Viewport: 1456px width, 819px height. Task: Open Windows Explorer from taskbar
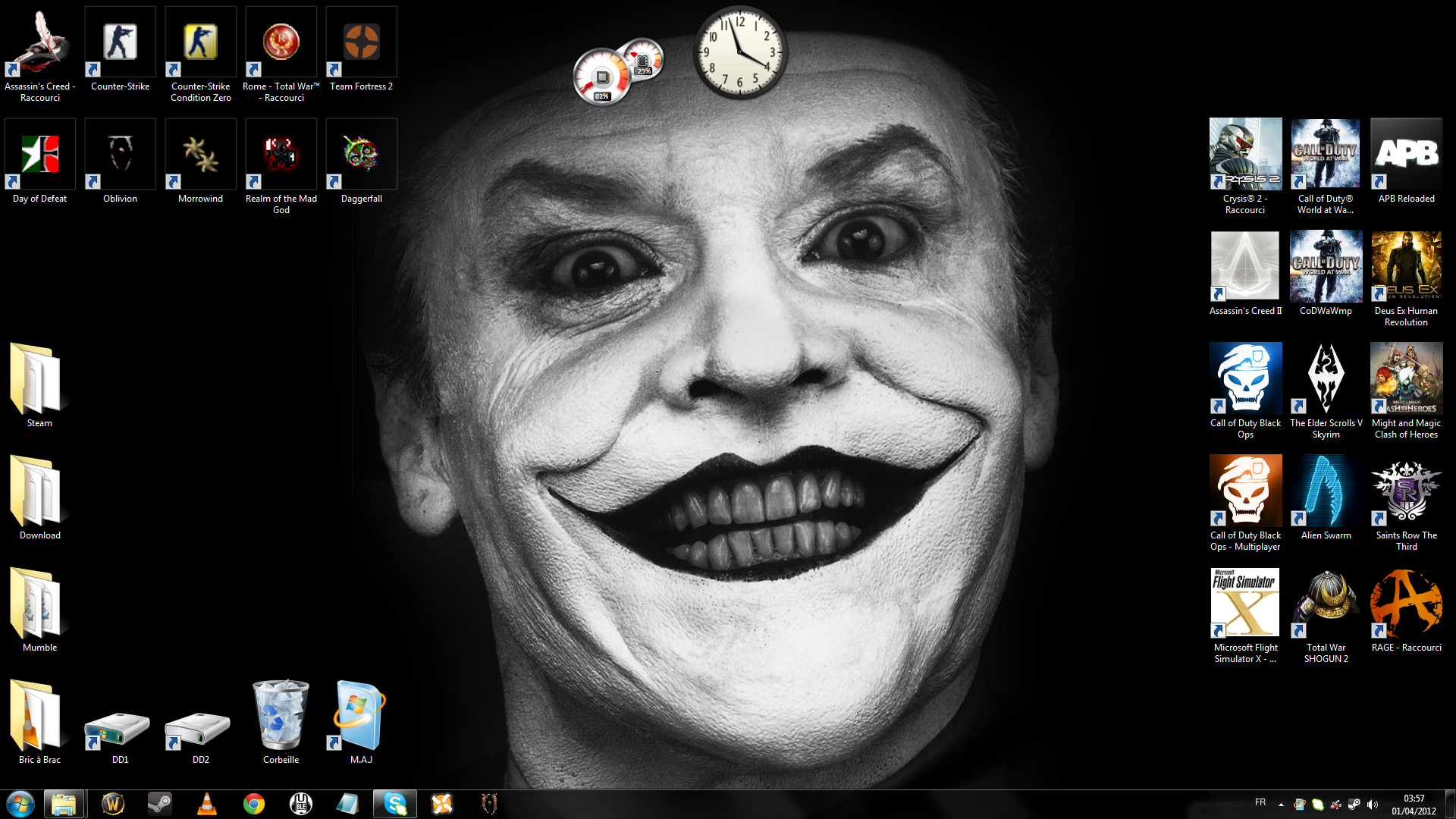[64, 804]
